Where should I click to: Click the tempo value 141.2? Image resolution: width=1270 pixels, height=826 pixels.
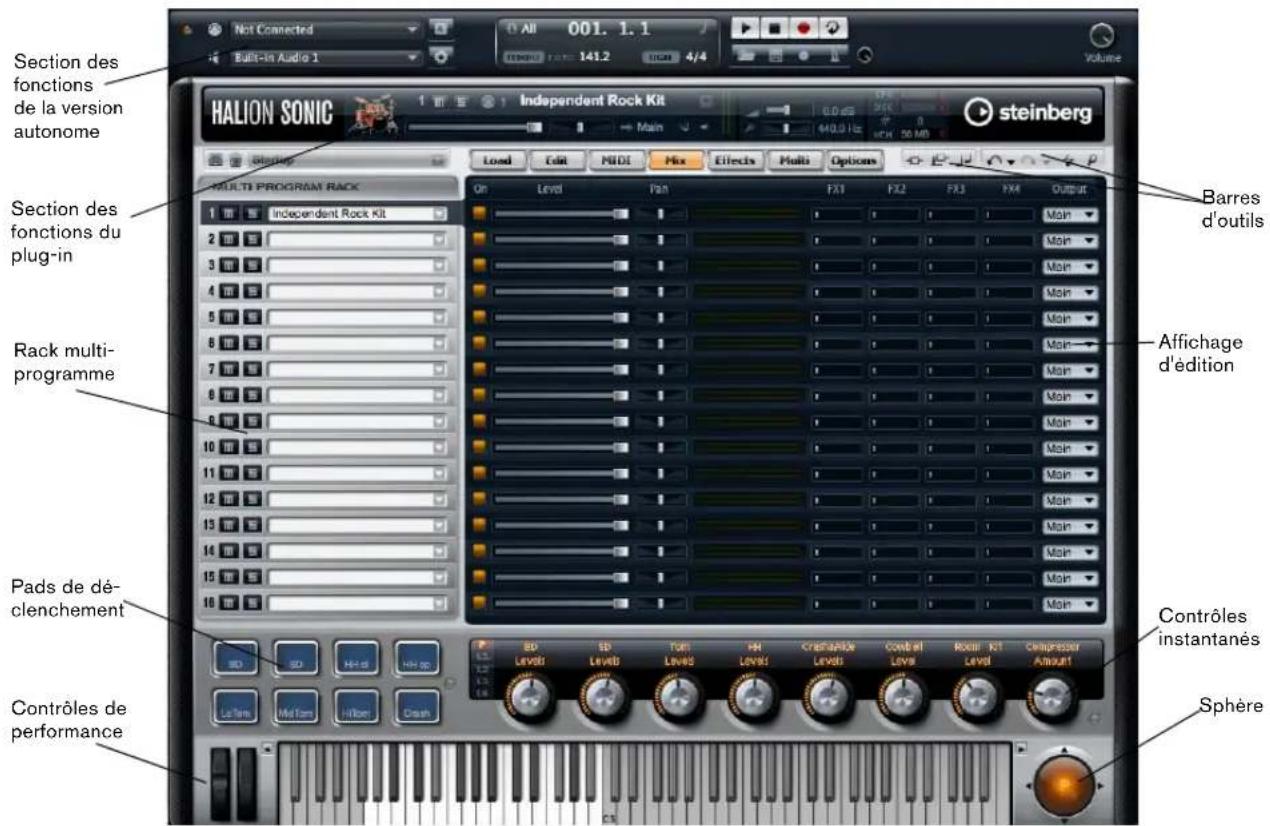(594, 58)
